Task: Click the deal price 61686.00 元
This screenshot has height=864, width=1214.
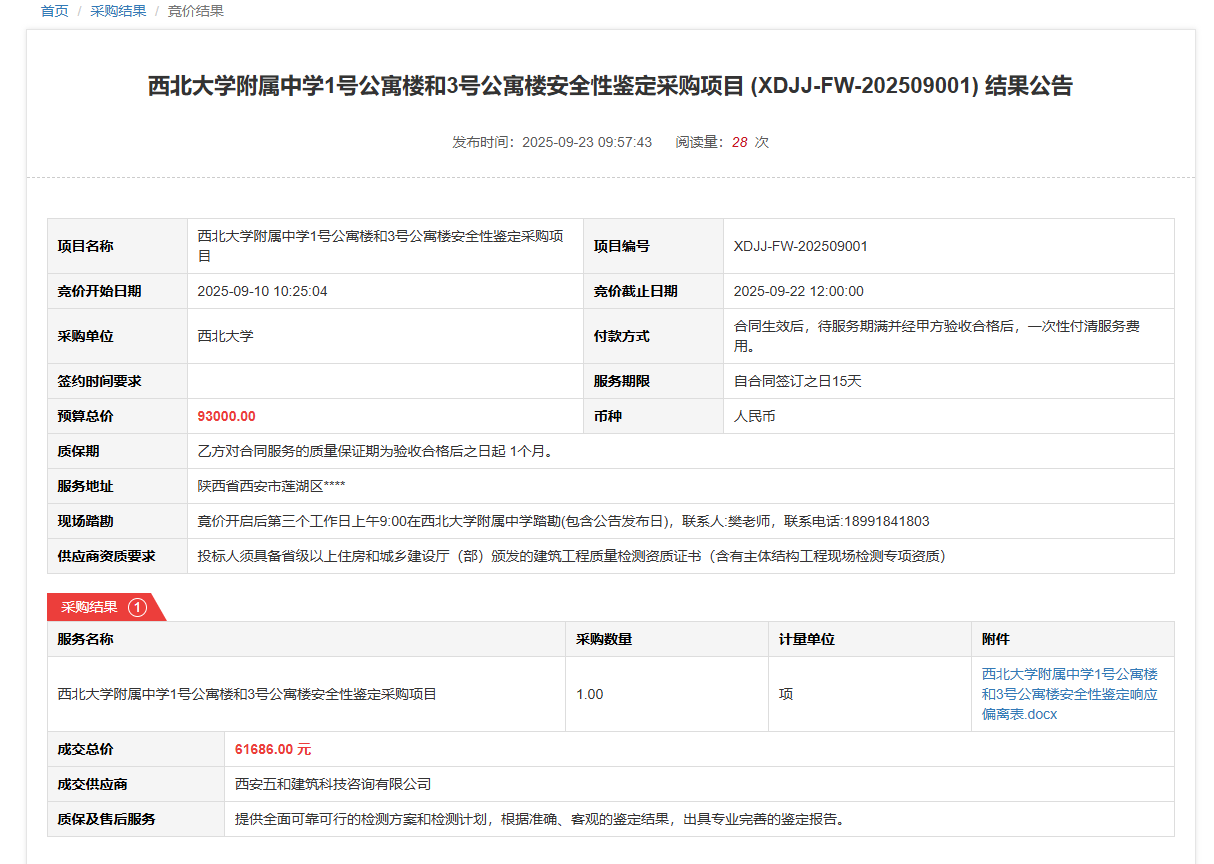Action: point(272,749)
